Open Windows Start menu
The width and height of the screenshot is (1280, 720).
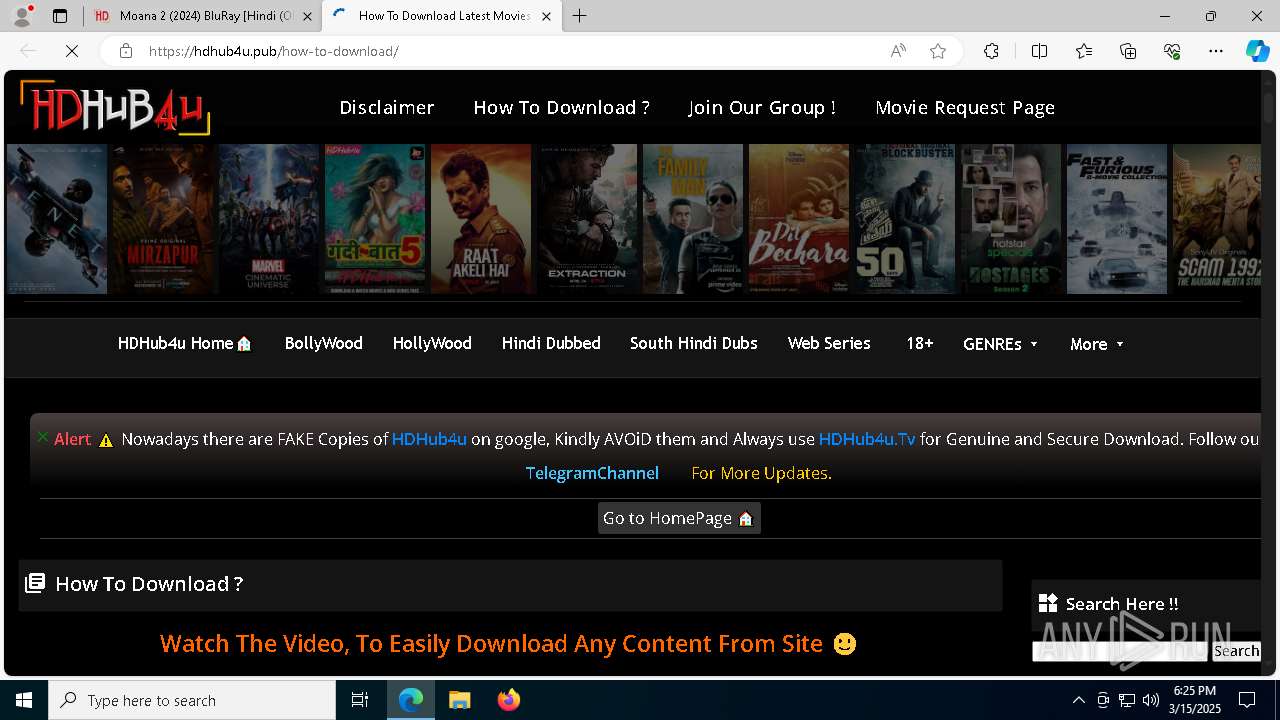24,700
